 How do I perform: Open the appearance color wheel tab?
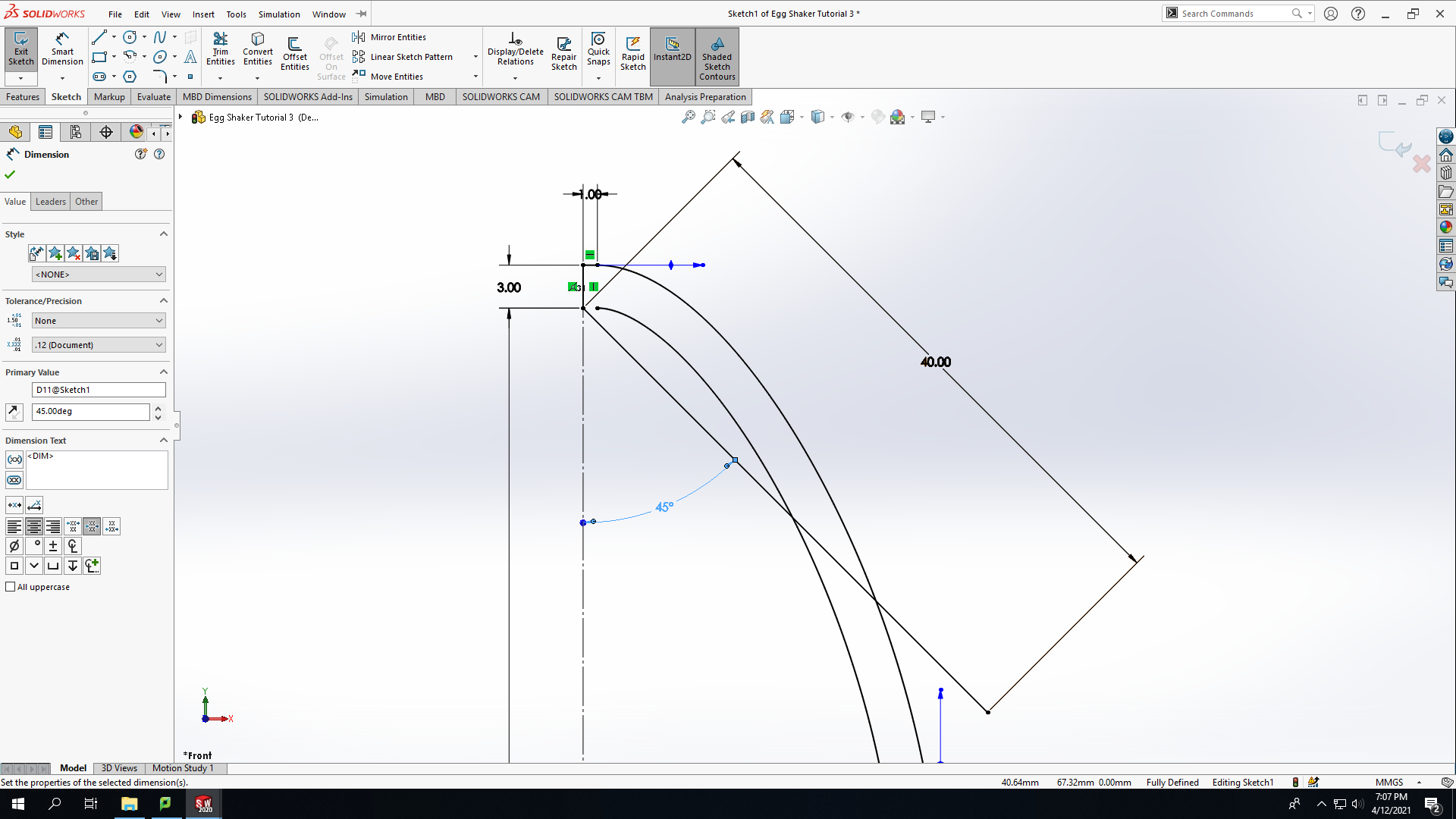point(136,132)
